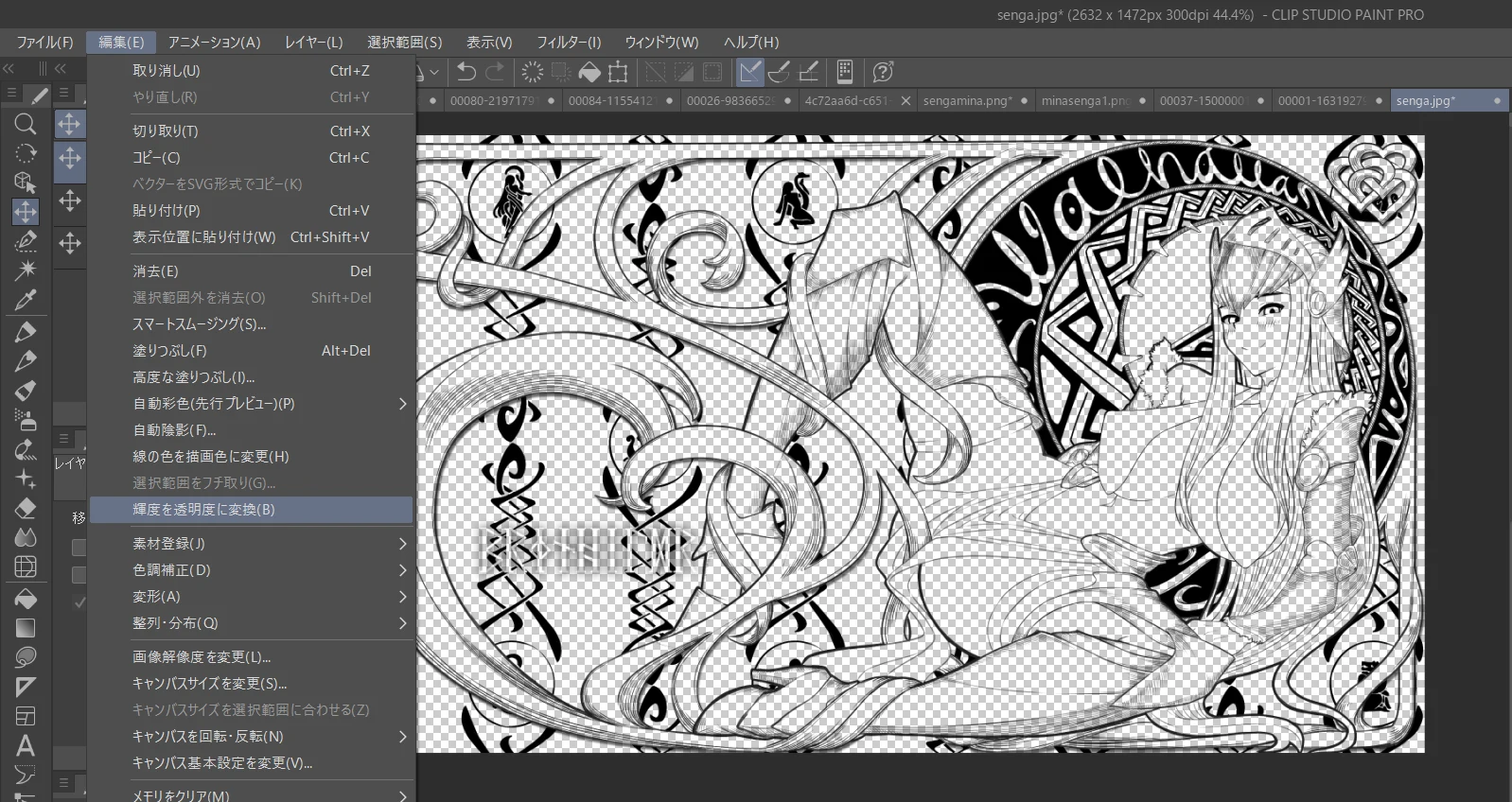
Task: Open the tool palette hamburger menu
Action: 12,94
